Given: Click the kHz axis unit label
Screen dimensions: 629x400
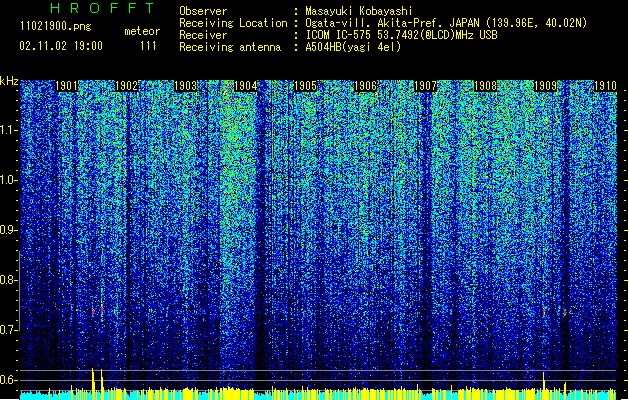Looking at the screenshot, I should pos(9,81).
